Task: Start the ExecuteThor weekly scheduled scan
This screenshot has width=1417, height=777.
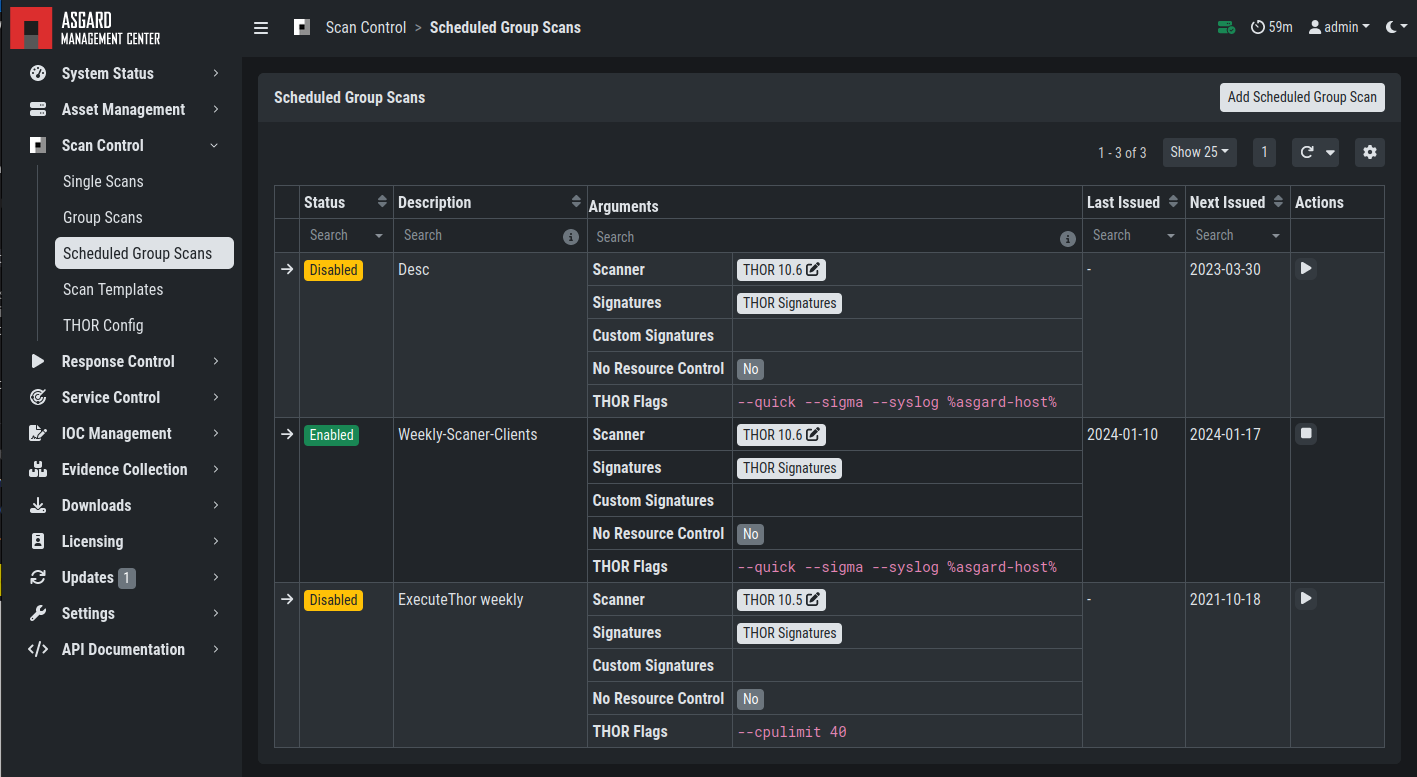Action: [x=1306, y=598]
